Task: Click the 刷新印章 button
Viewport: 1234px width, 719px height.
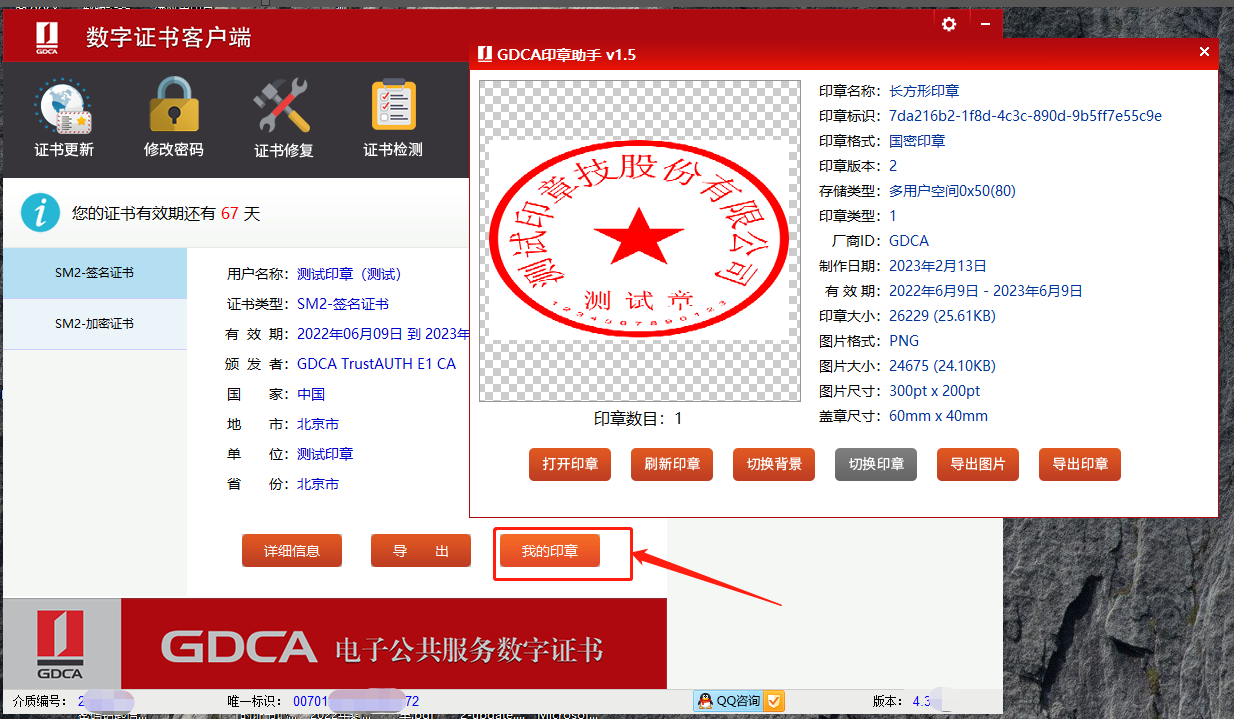Action: click(x=672, y=464)
